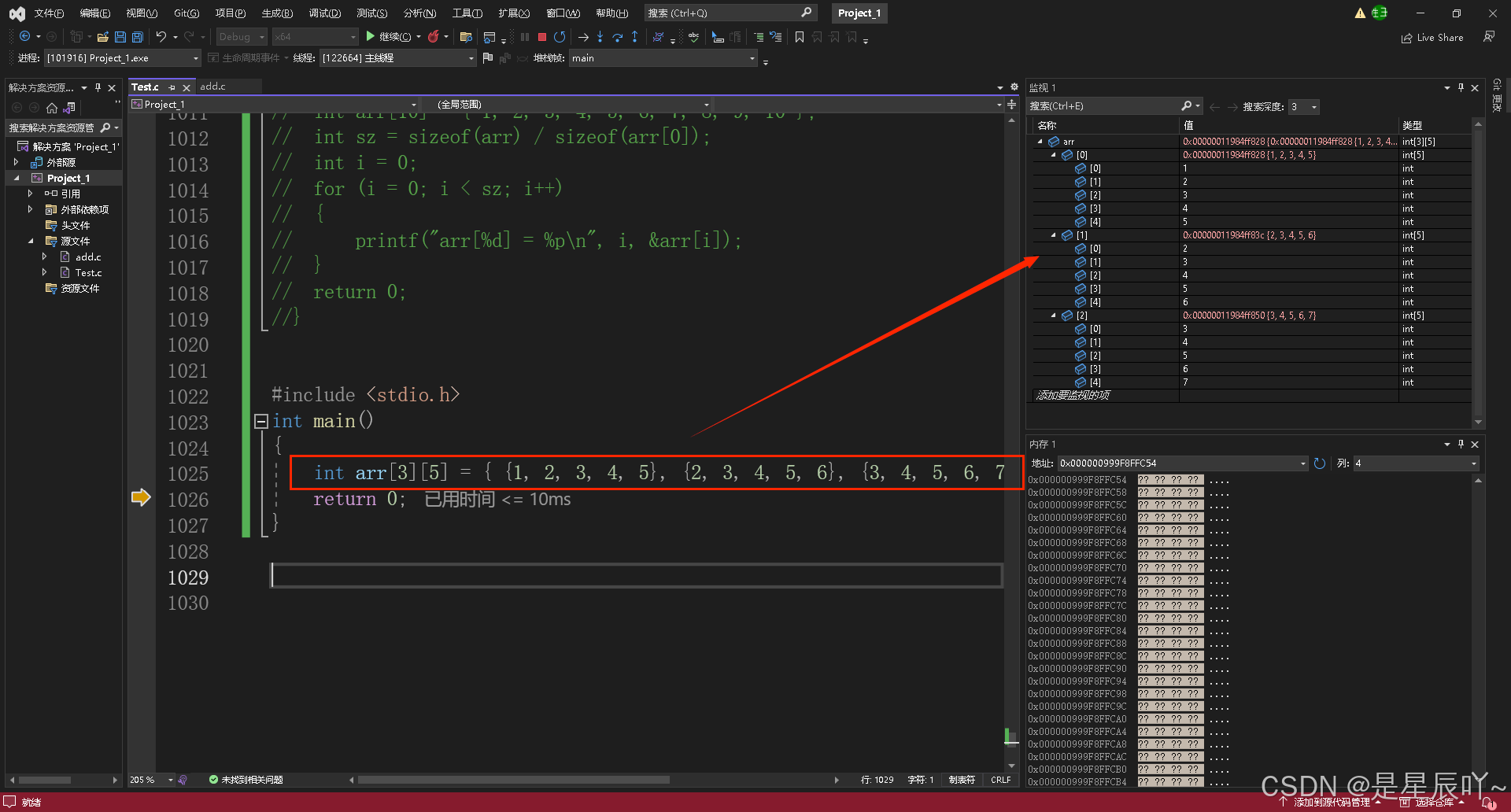The width and height of the screenshot is (1511, 812).
Task: Click the switch views icon in Solution Explorer
Action: (x=69, y=108)
